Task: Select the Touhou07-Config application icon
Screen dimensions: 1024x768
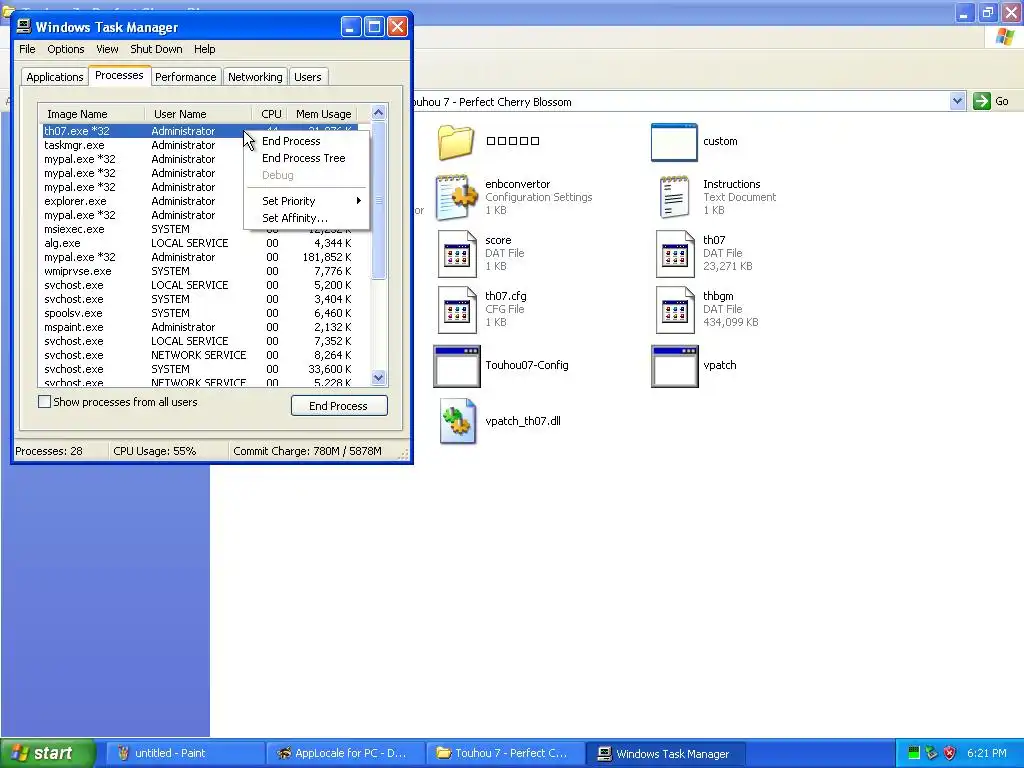Action: 456,366
